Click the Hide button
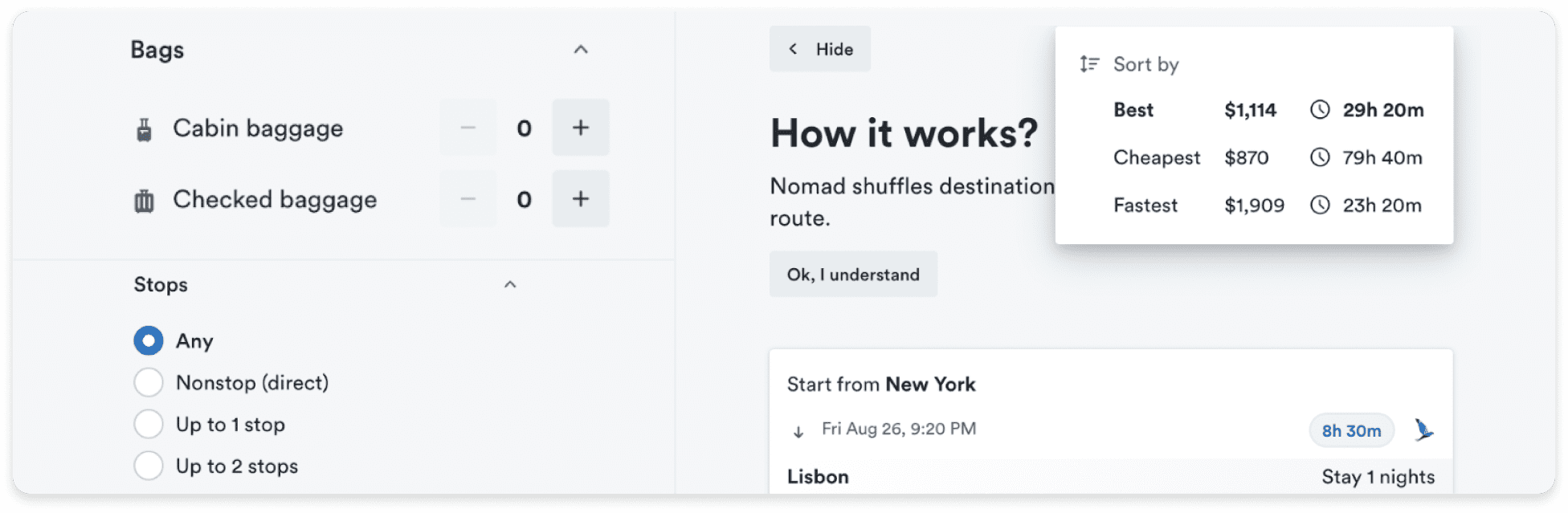The width and height of the screenshot is (1568, 513). (820, 49)
